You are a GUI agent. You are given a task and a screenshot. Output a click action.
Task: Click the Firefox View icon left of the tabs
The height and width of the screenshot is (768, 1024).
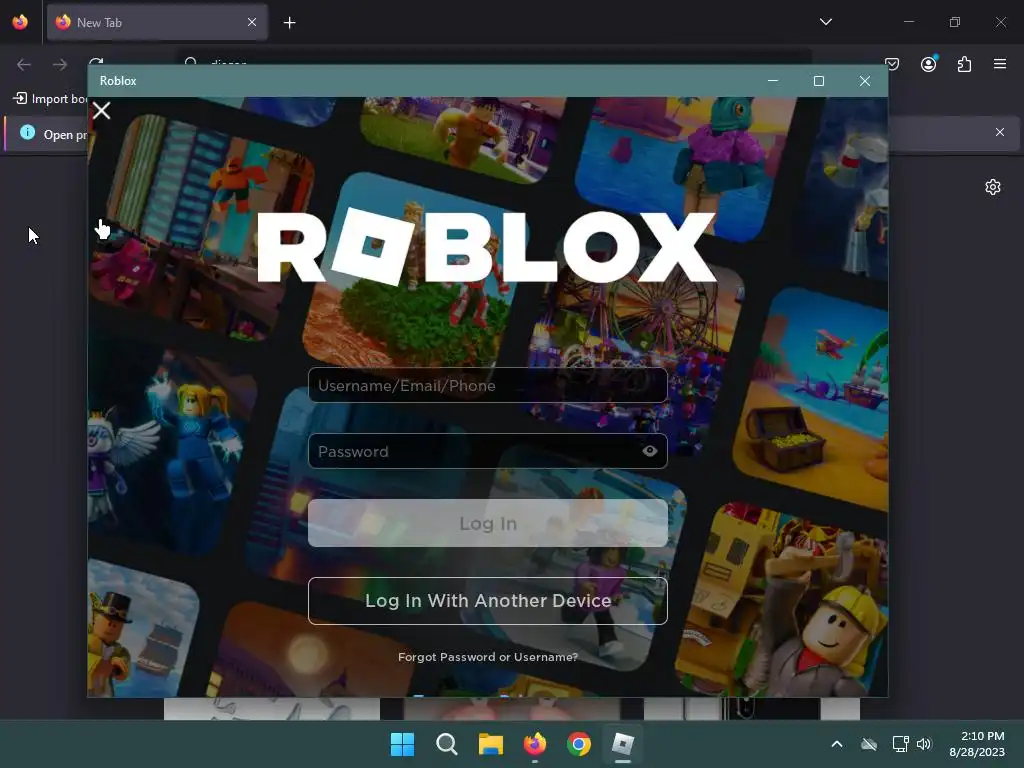point(20,22)
